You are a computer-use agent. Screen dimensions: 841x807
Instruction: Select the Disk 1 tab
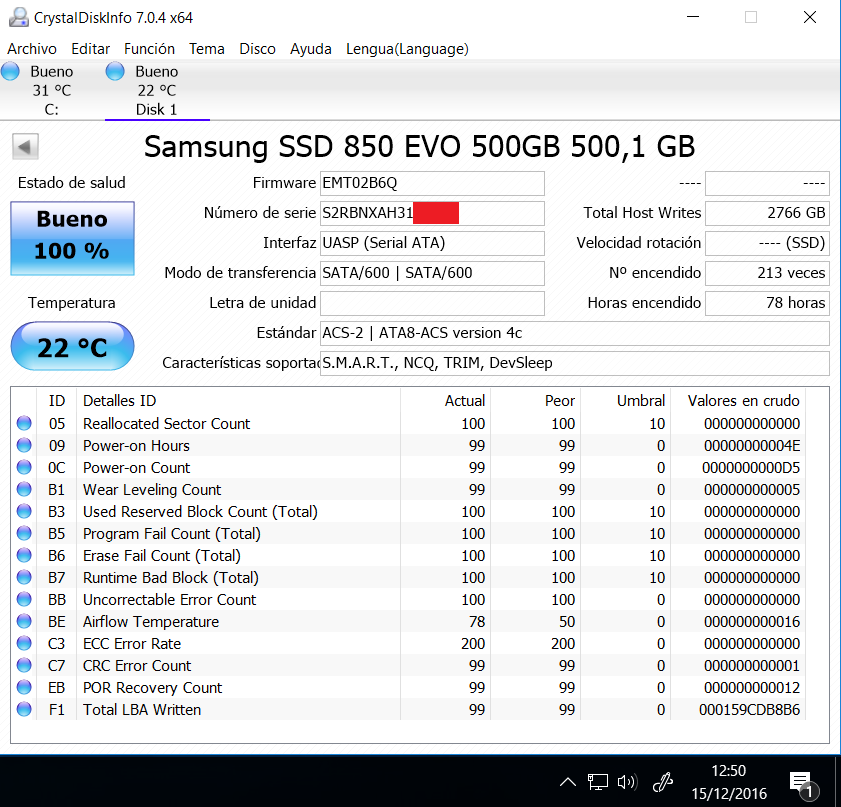click(x=157, y=90)
